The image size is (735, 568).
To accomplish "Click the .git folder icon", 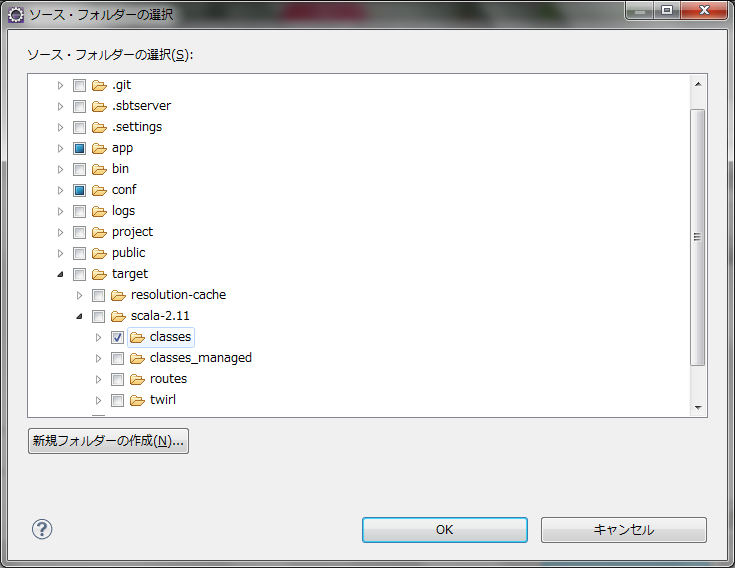I will click(99, 85).
